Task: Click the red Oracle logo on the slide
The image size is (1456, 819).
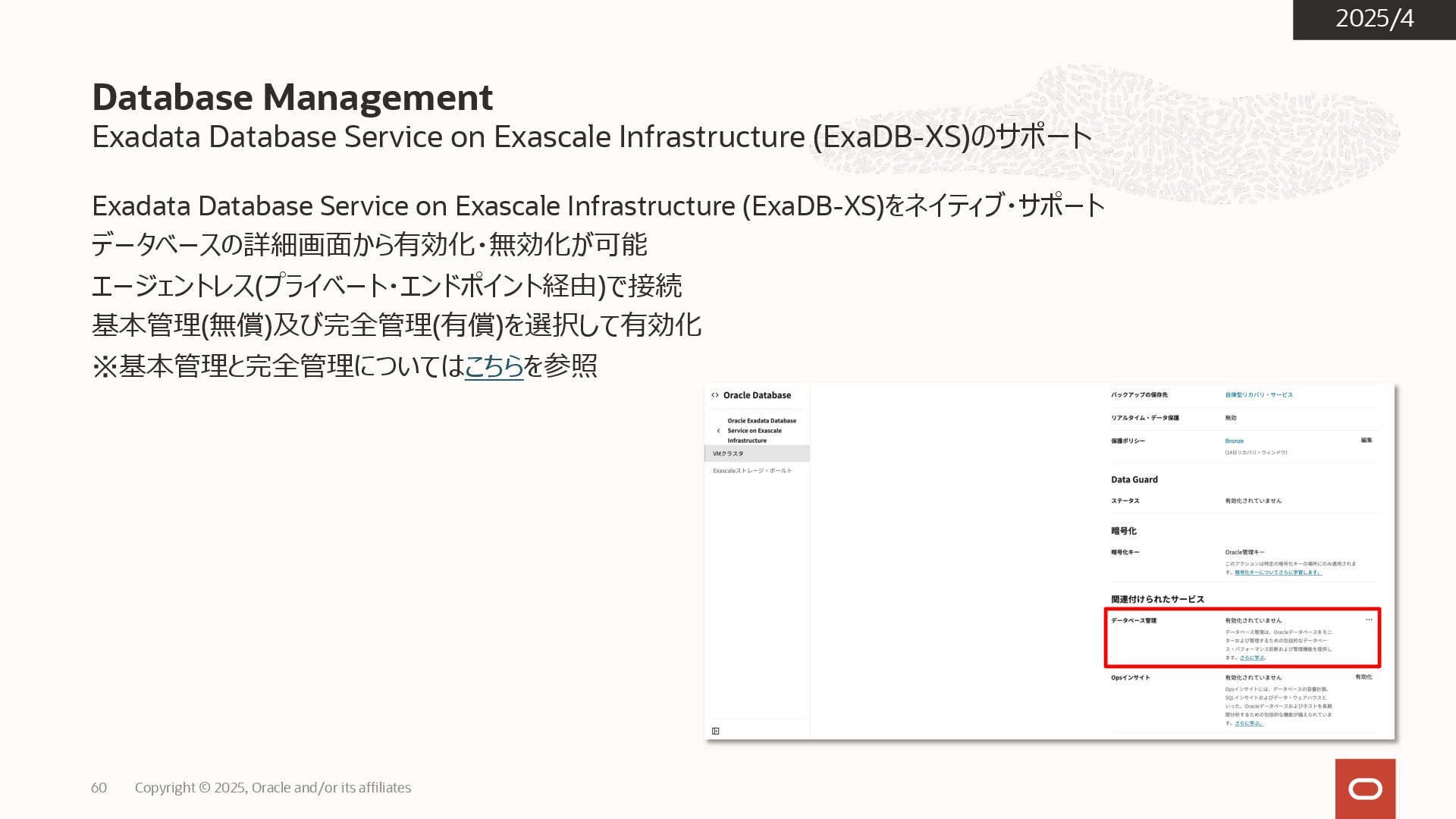Action: 1365,789
